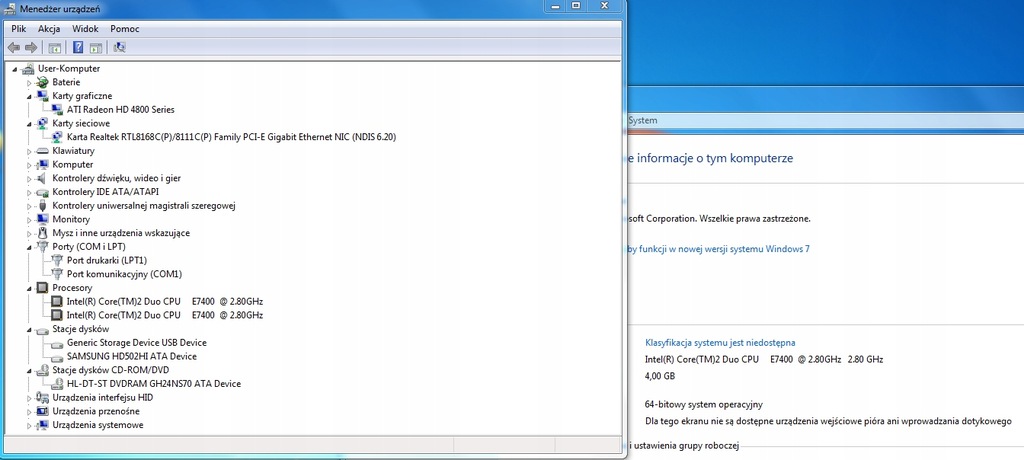The width and height of the screenshot is (1024, 460).
Task: Click the Stacje dysków drive icon
Action: (42, 329)
